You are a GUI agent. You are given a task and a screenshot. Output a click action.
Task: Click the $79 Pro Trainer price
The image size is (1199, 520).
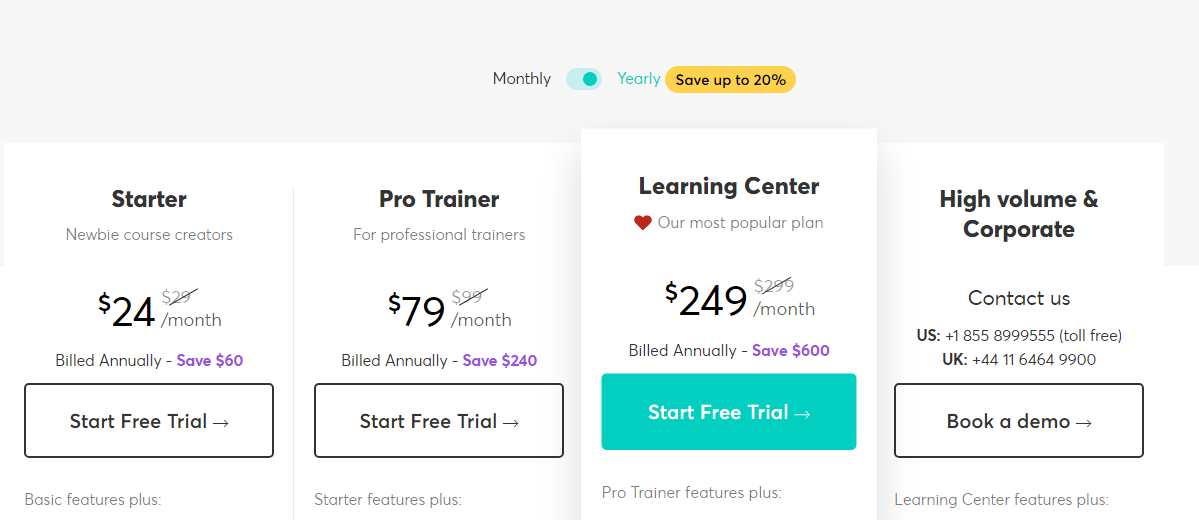(x=418, y=311)
